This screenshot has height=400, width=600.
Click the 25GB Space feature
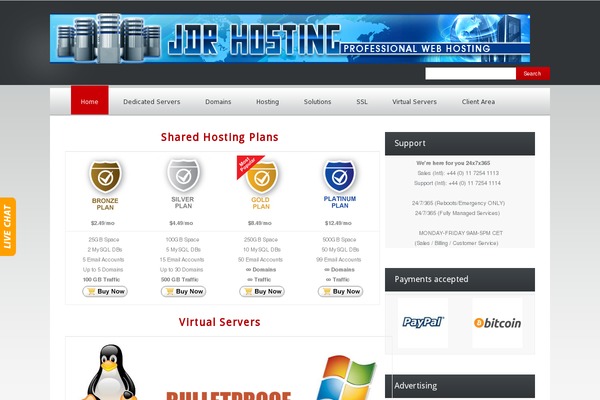click(x=104, y=240)
